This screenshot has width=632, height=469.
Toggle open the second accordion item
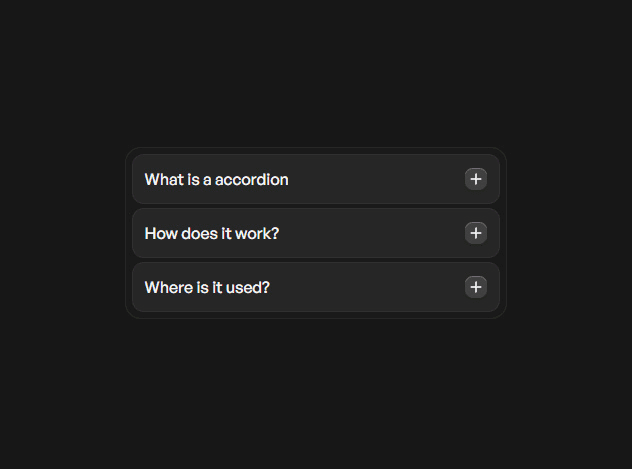(x=315, y=233)
